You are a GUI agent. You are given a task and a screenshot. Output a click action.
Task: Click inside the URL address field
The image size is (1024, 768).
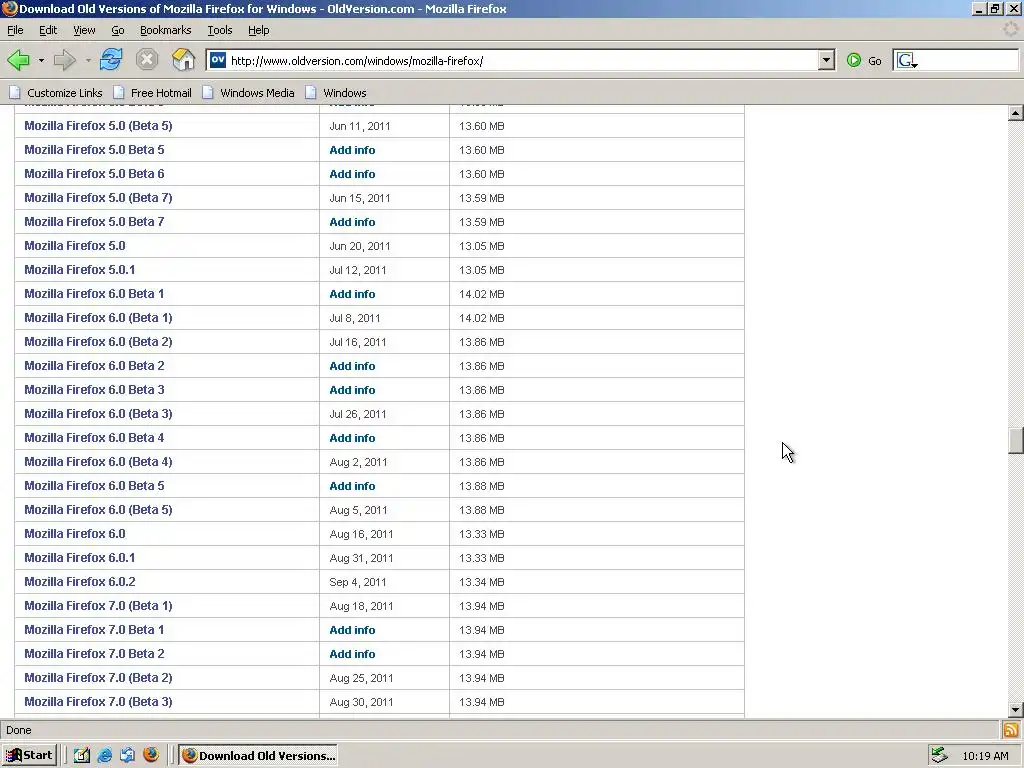522,61
